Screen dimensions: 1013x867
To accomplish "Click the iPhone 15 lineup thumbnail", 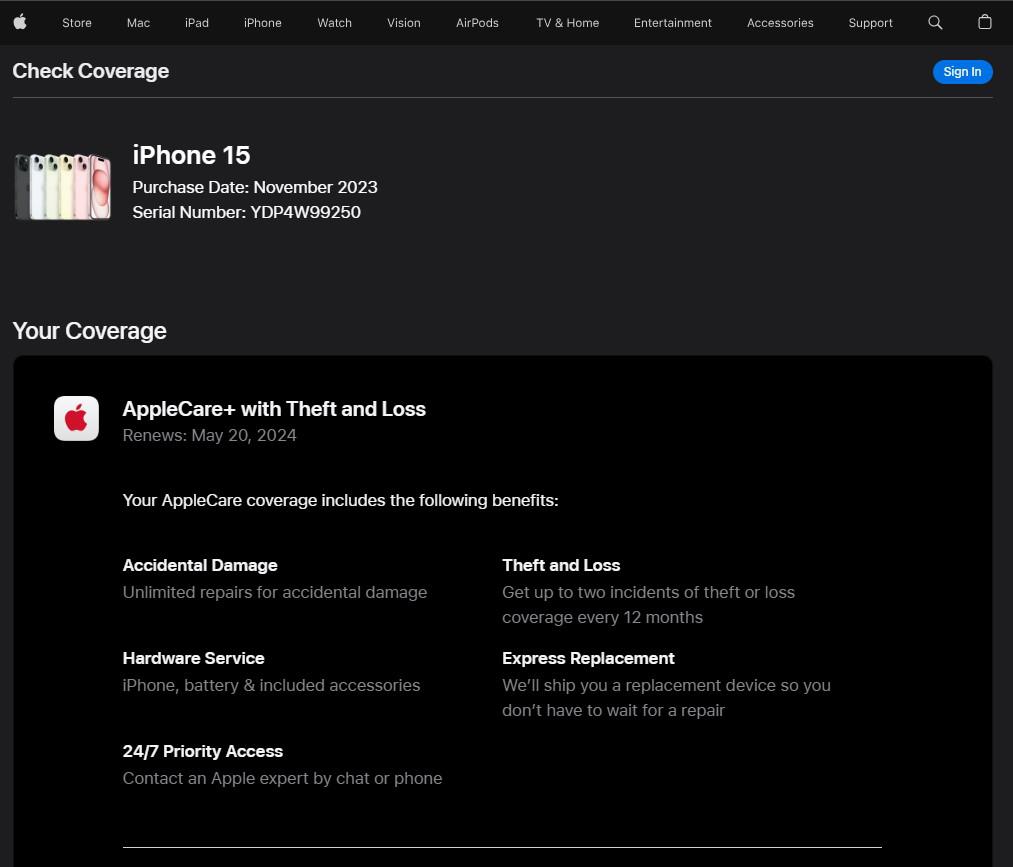I will point(63,187).
